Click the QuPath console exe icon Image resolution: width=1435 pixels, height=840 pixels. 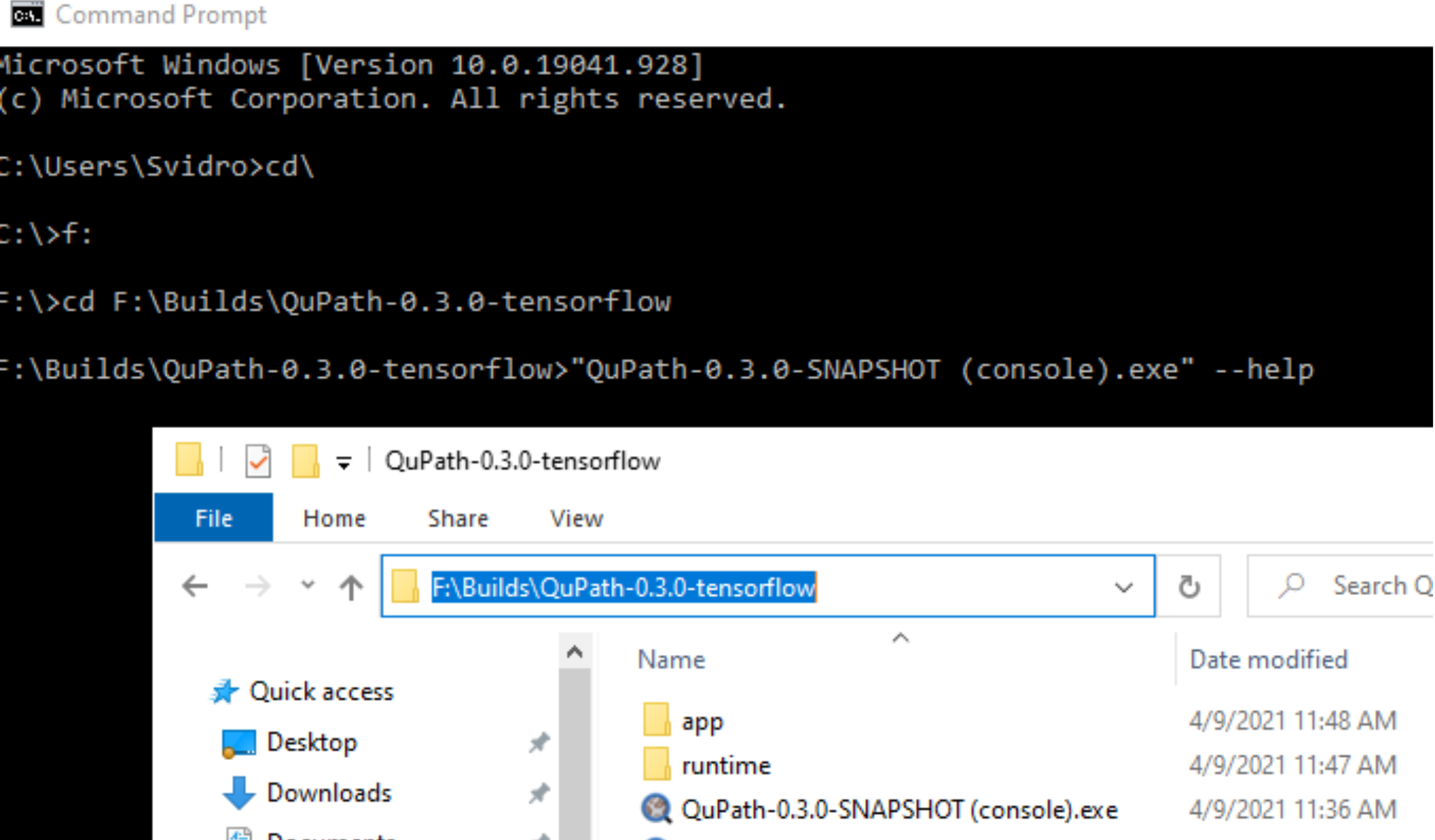click(656, 809)
